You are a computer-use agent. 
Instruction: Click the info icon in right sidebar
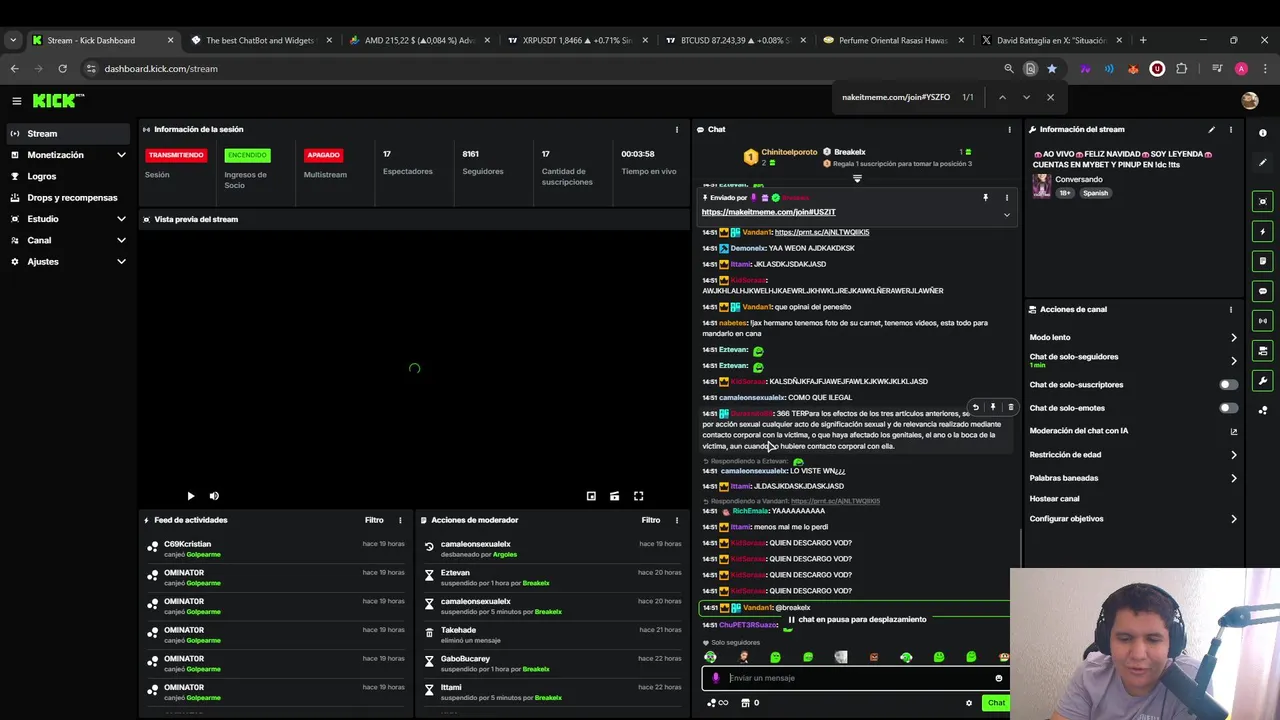(x=1263, y=133)
